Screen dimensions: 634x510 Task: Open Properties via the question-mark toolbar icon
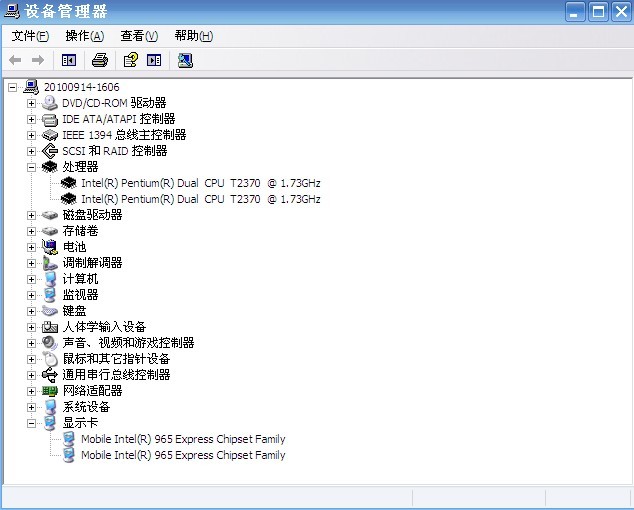coord(131,60)
